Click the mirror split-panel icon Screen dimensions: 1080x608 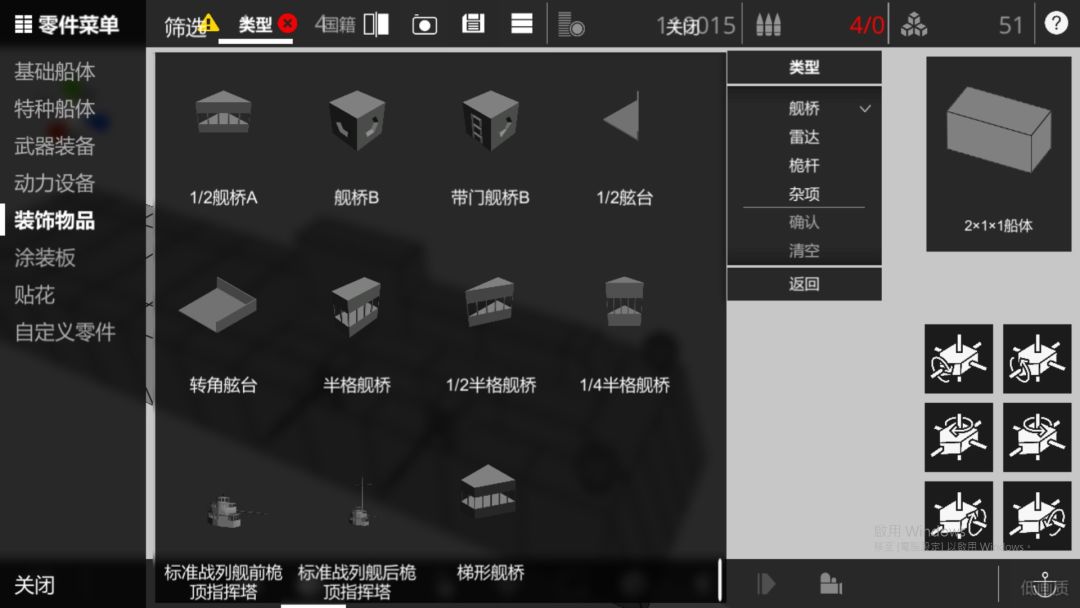coord(376,24)
